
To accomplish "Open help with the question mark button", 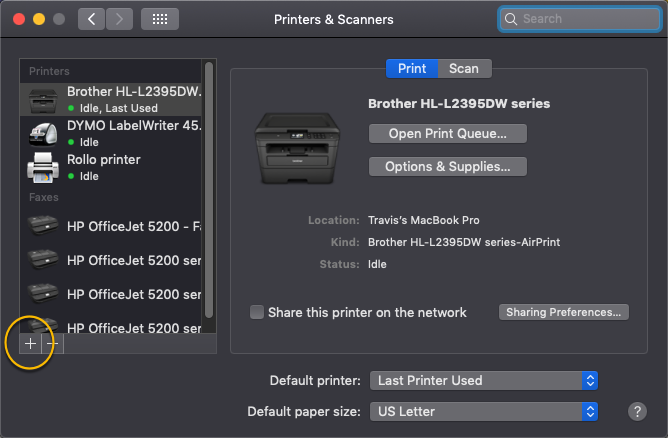I will (x=637, y=412).
